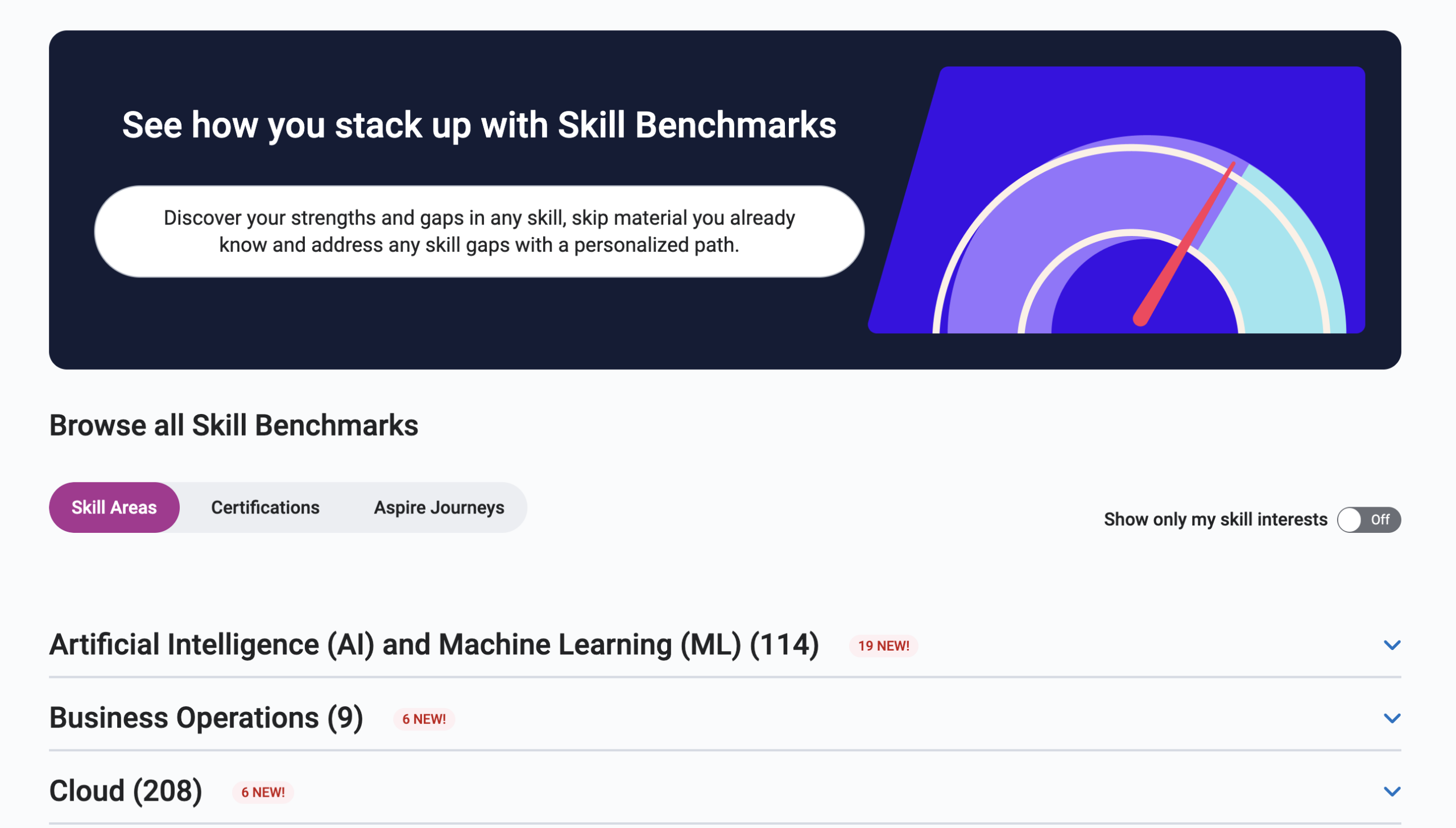Open the Aspire Journeys tab

[438, 507]
